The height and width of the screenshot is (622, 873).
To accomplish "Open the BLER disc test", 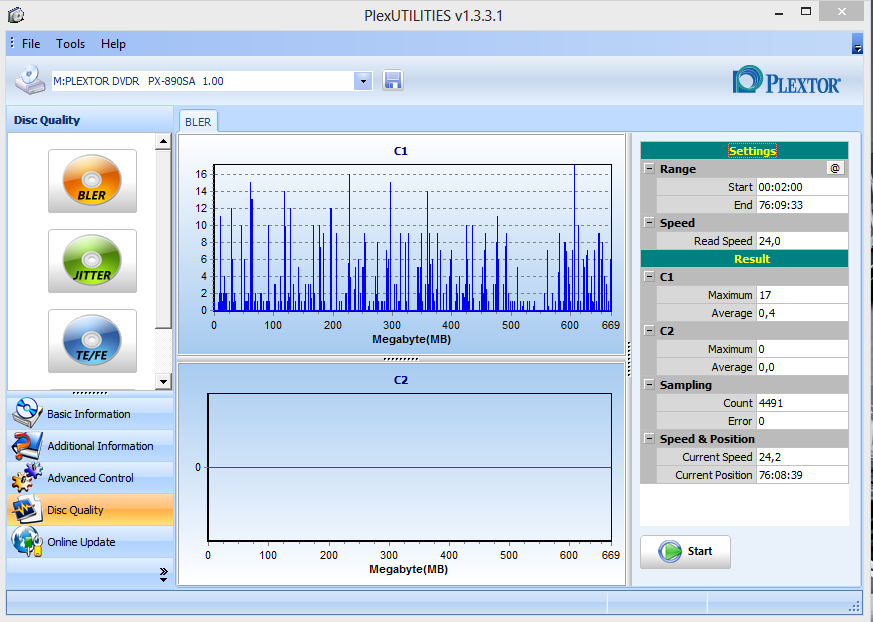I will click(x=92, y=181).
